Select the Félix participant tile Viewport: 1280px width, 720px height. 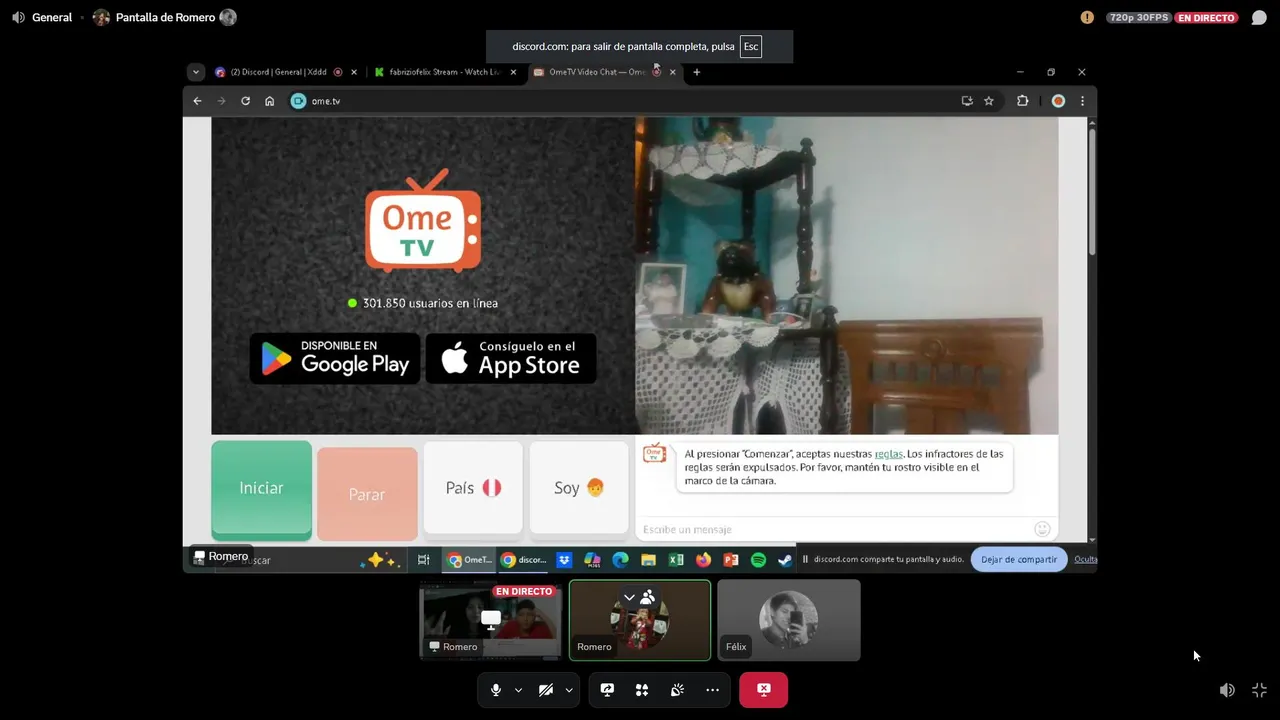coord(789,620)
